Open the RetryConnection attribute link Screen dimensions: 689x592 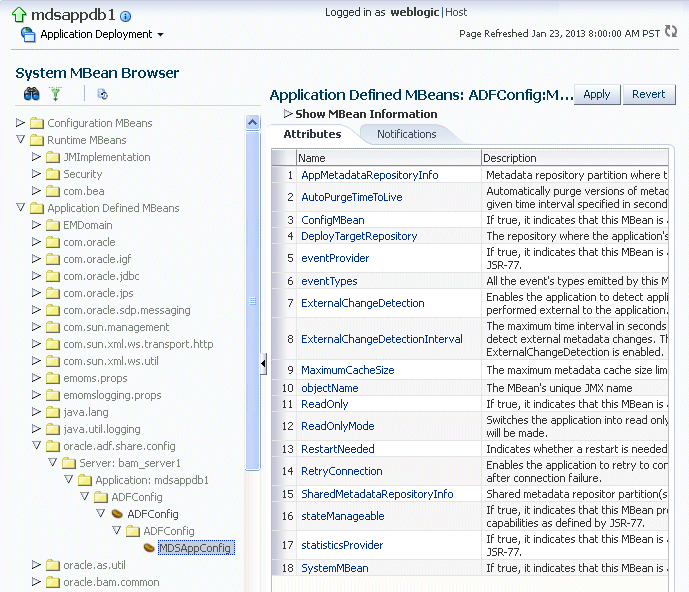point(341,471)
